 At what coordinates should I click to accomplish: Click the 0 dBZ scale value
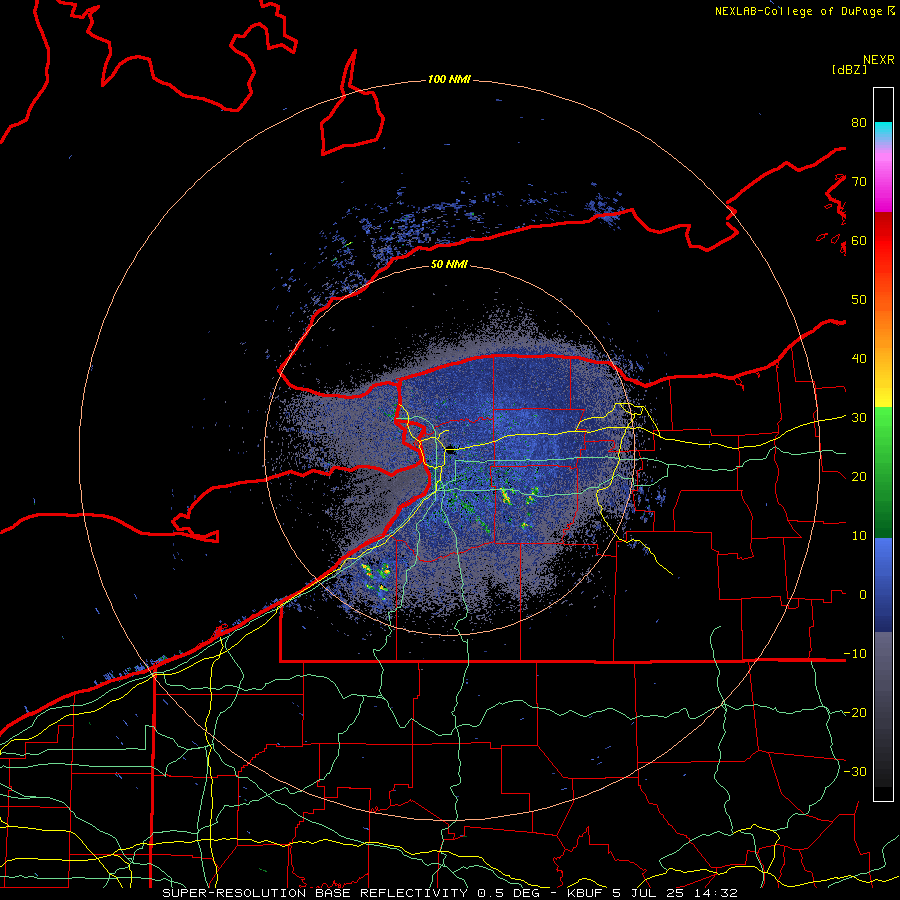click(863, 595)
